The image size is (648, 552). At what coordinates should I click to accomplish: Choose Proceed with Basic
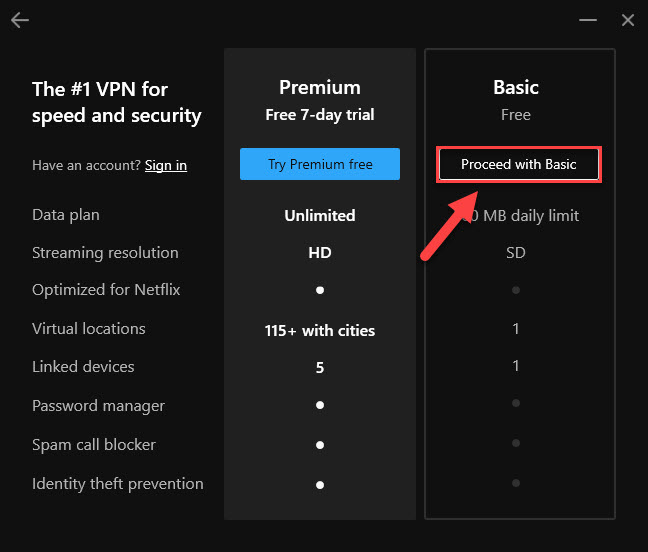pos(519,164)
